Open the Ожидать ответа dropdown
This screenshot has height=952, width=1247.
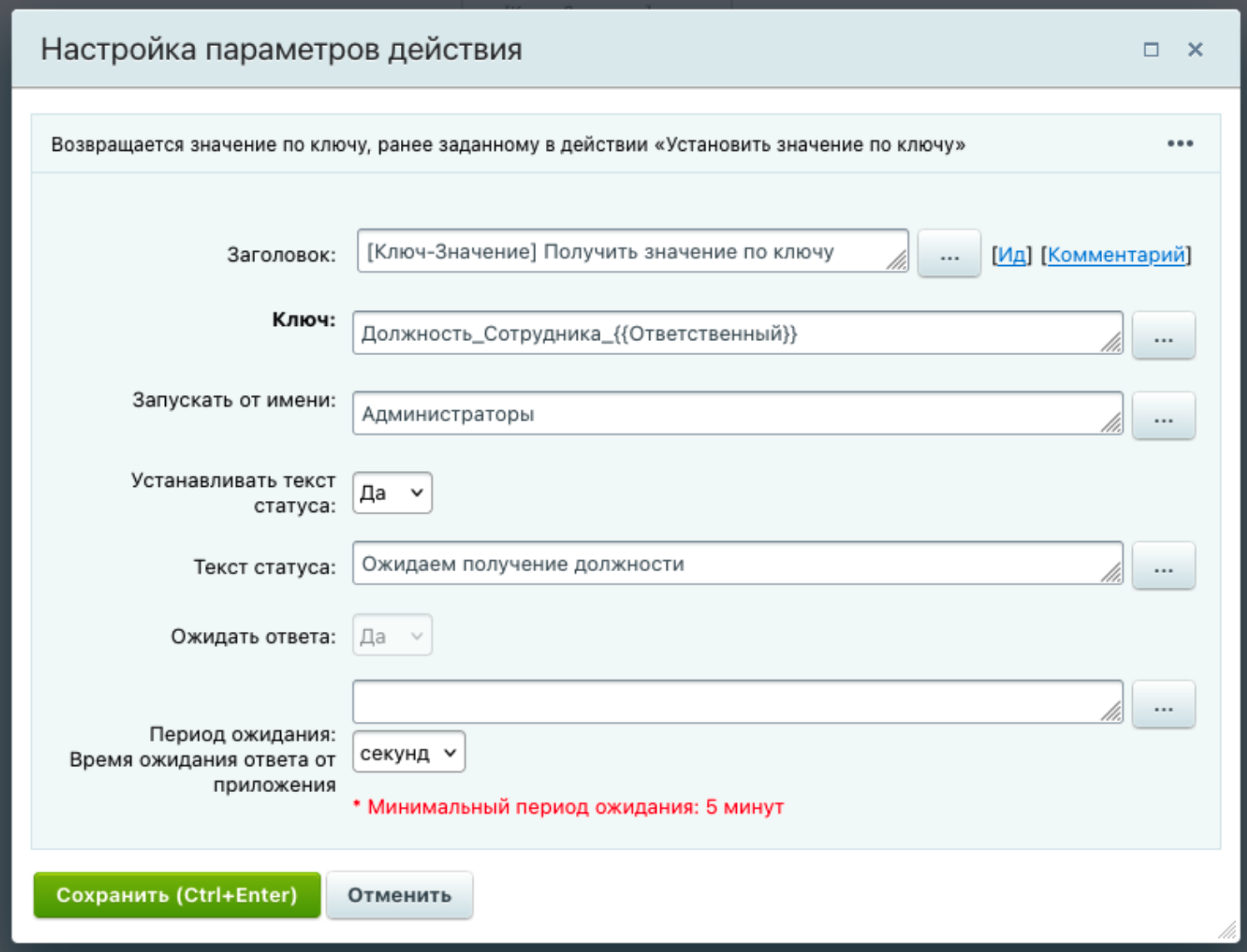[x=392, y=636]
